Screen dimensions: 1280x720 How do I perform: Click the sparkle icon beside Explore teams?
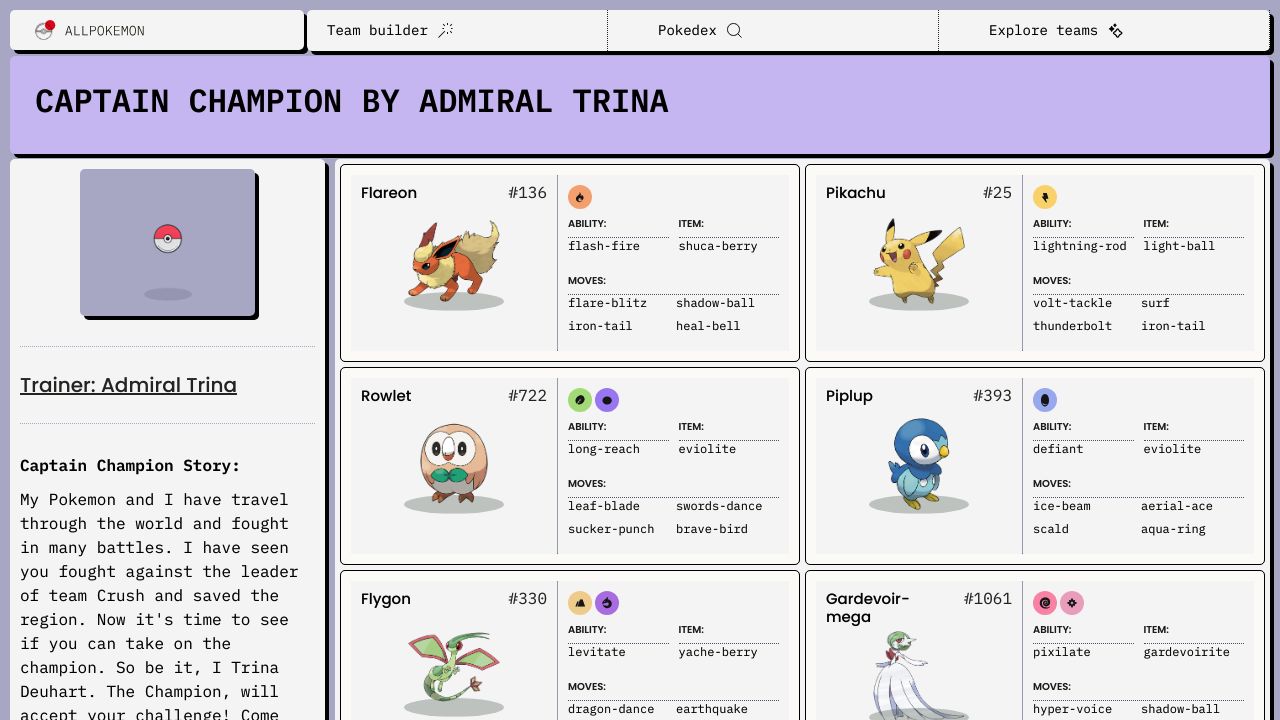(1116, 30)
